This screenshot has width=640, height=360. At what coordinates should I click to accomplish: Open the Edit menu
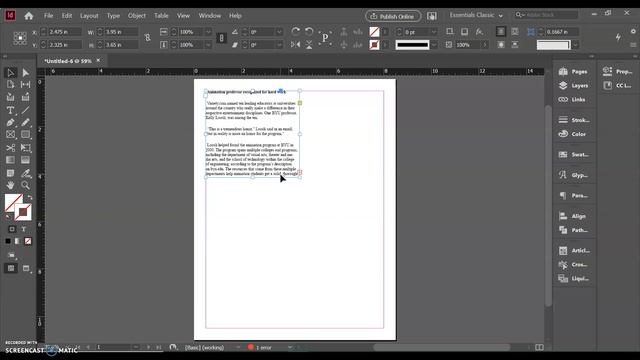pos(67,16)
